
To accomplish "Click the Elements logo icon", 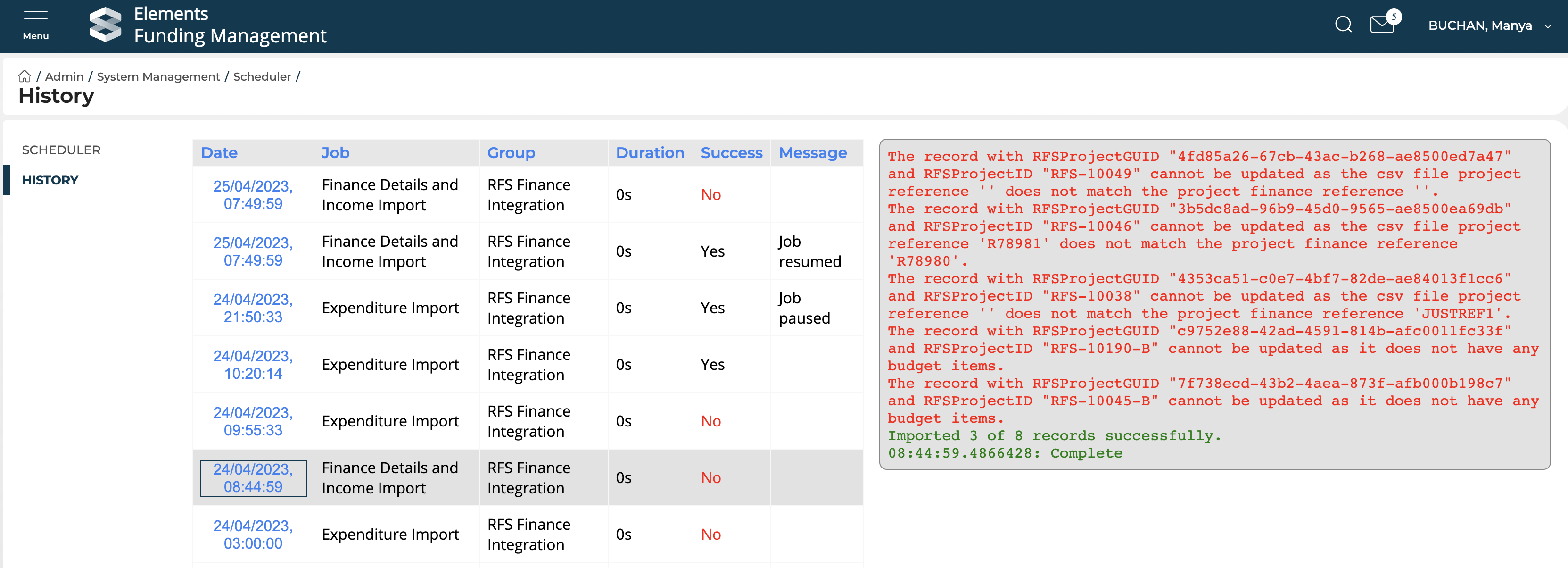I will click(x=105, y=25).
